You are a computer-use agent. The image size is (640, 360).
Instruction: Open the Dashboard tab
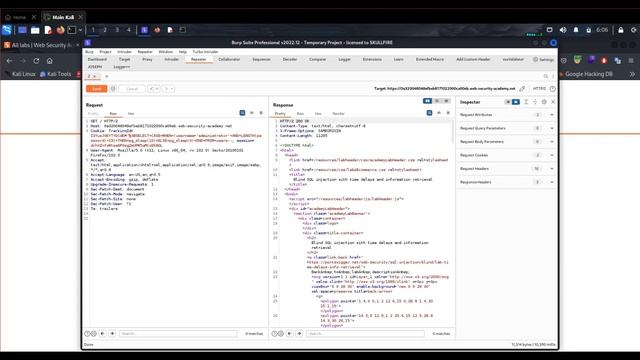coord(97,59)
